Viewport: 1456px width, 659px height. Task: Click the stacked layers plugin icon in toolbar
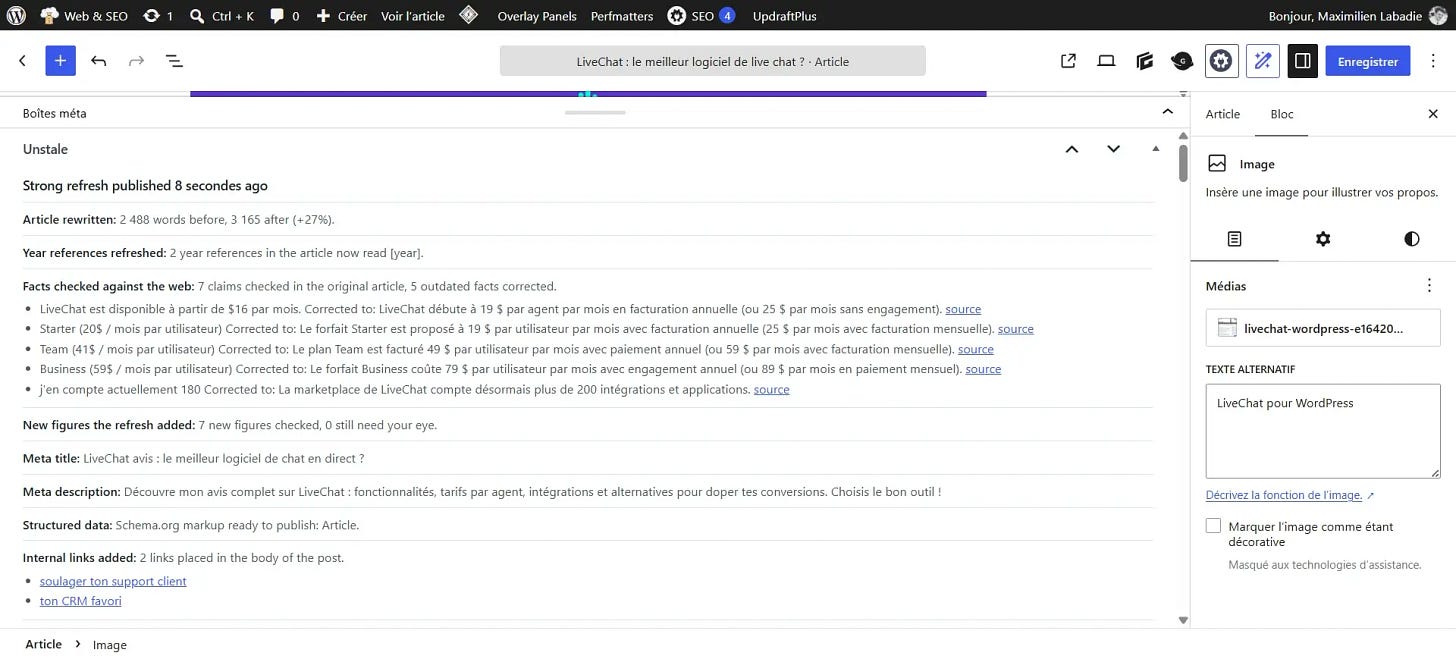[x=1145, y=61]
